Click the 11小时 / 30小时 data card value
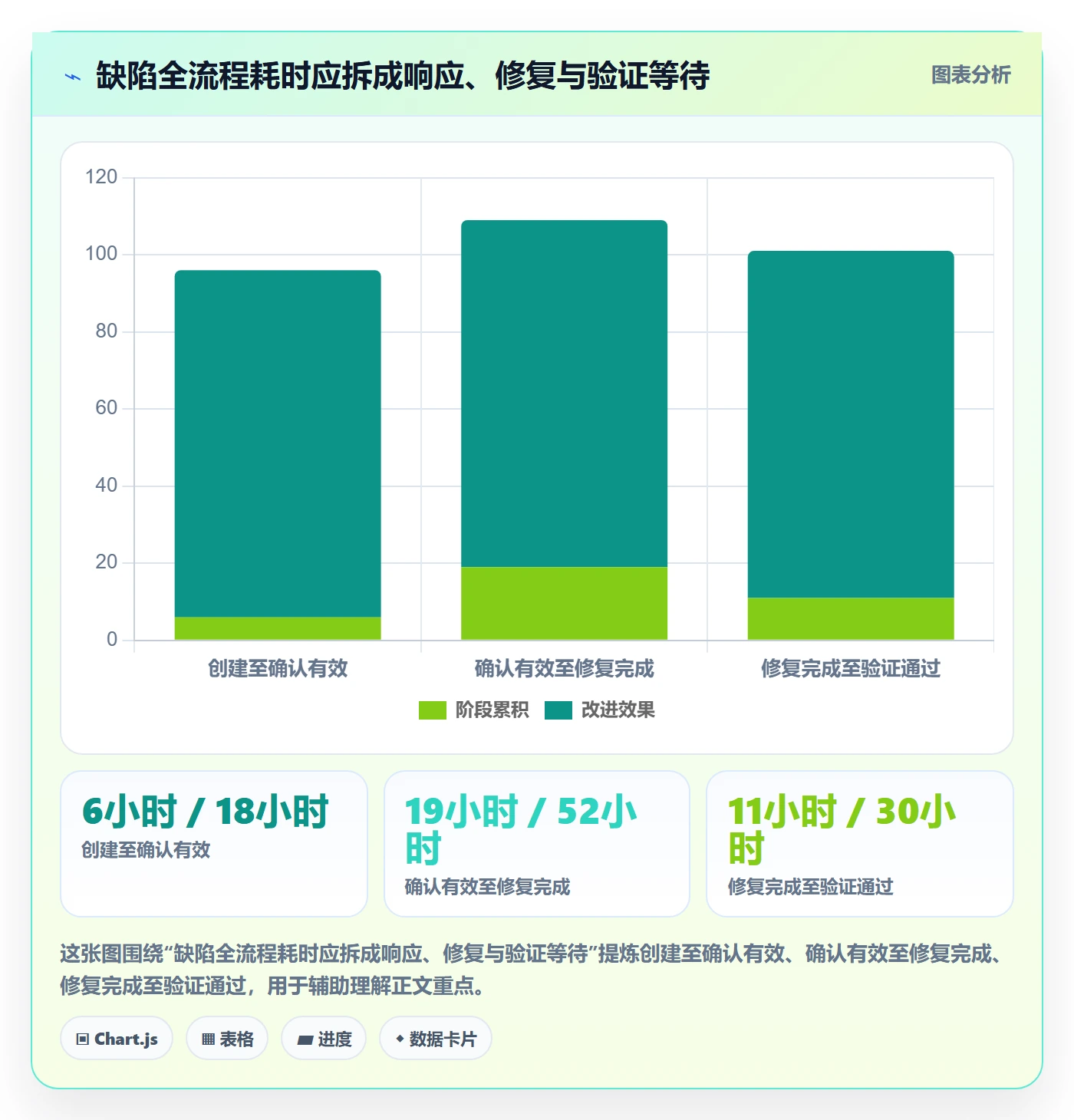The width and height of the screenshot is (1074, 1120). click(x=842, y=830)
